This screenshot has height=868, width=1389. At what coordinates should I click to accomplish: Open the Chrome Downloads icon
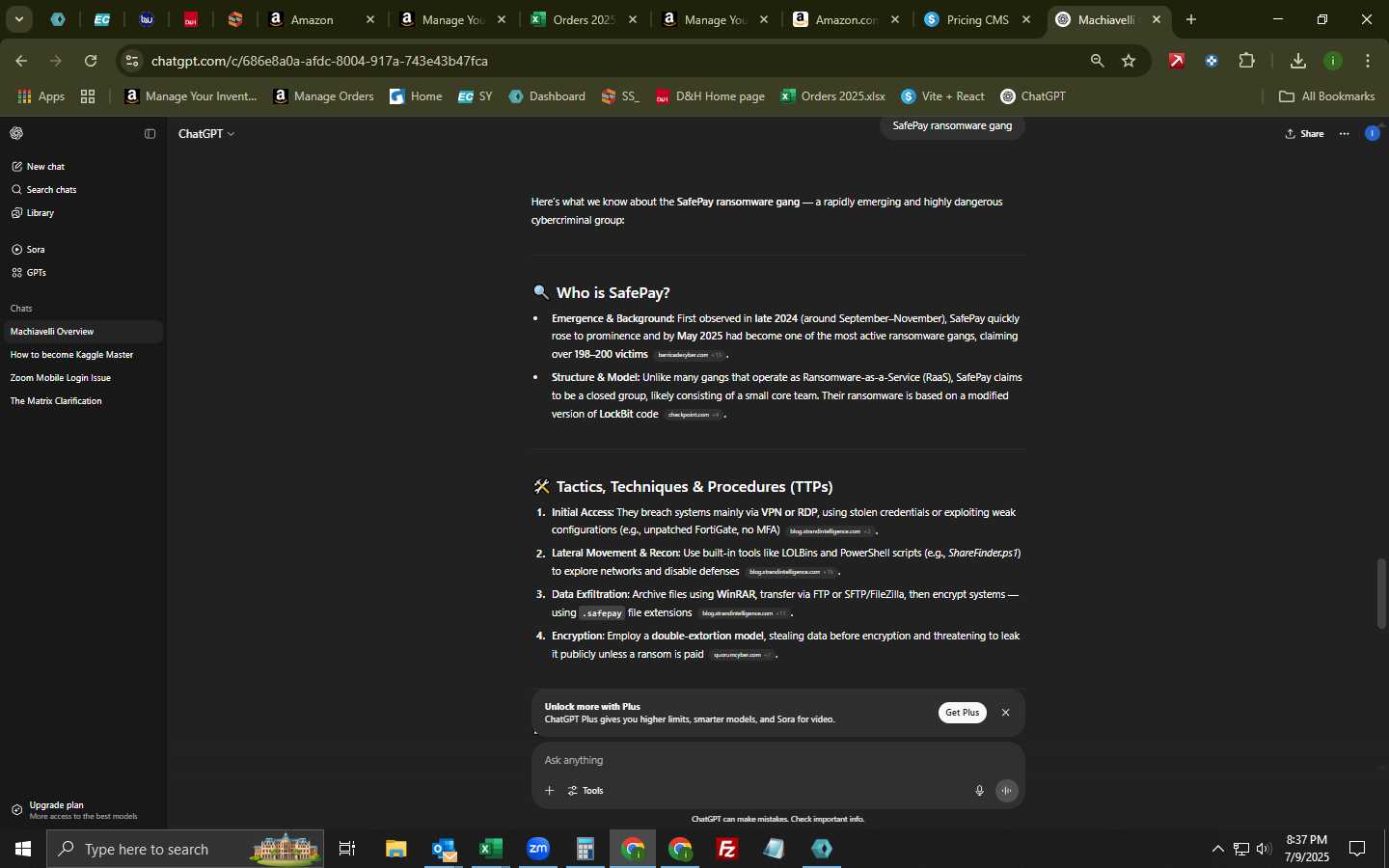click(1297, 61)
